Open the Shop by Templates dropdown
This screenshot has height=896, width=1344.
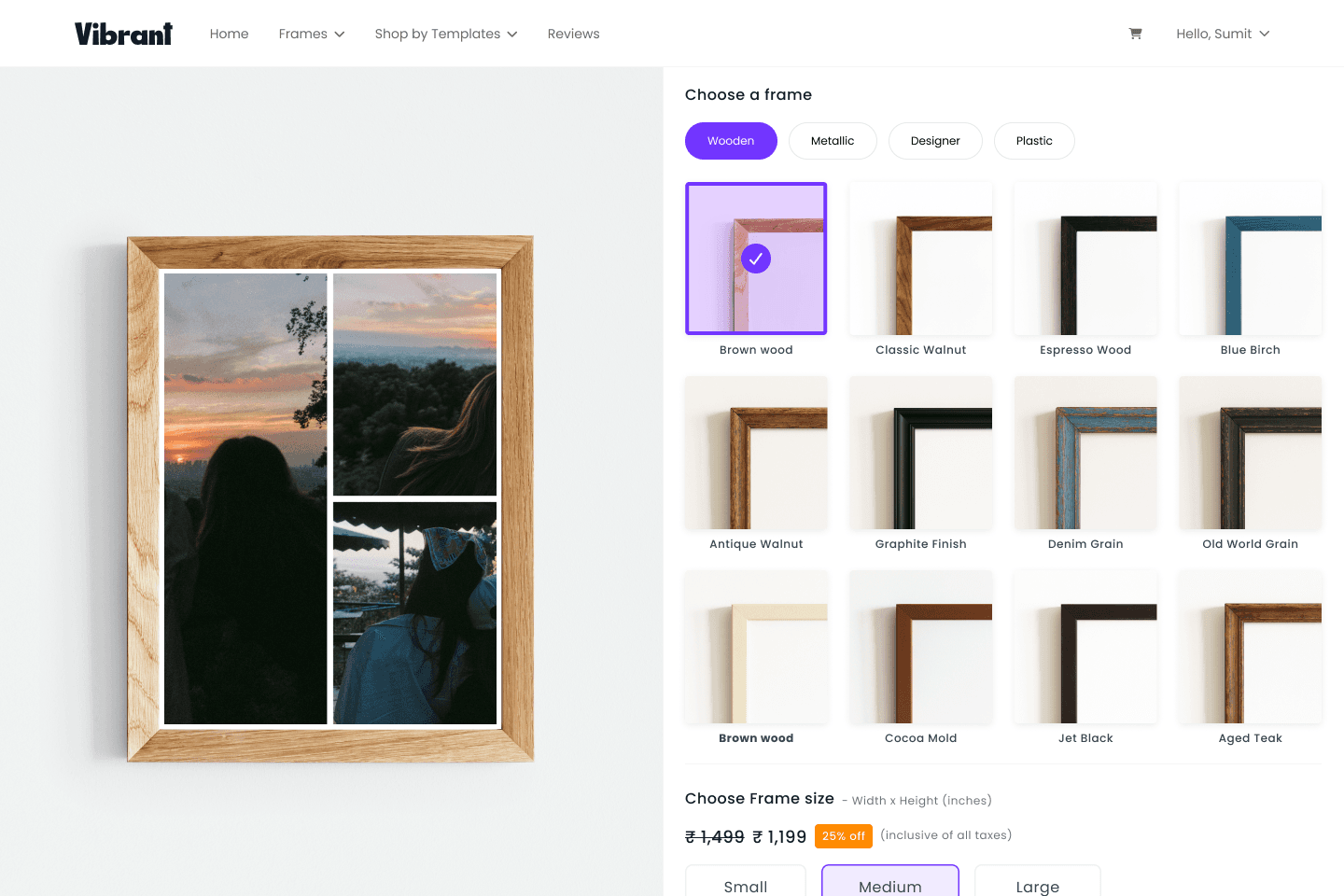445,34
